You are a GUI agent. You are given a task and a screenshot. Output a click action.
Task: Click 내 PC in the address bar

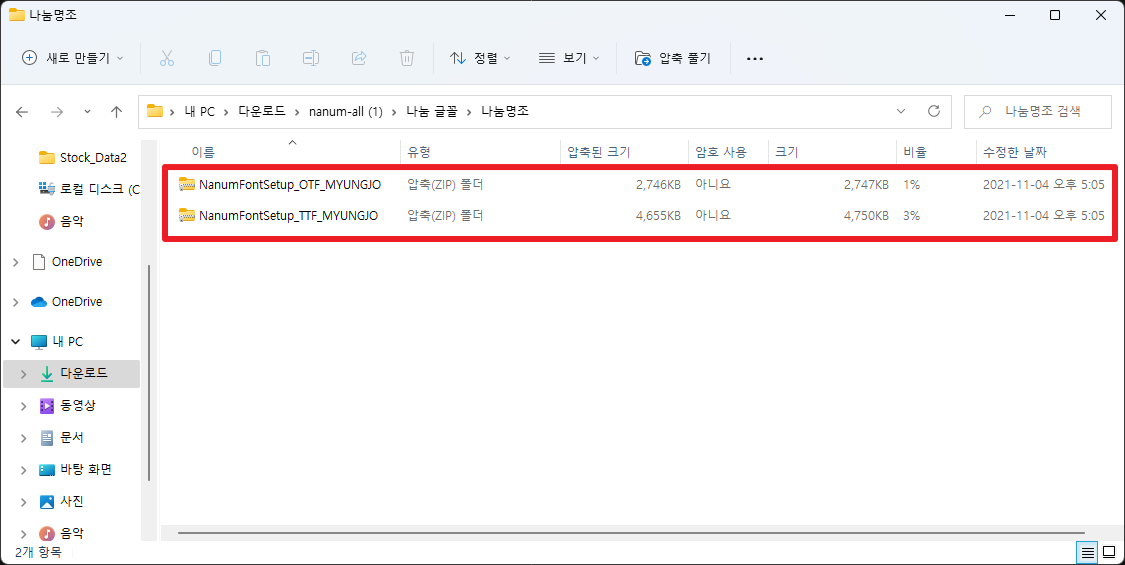pos(197,112)
